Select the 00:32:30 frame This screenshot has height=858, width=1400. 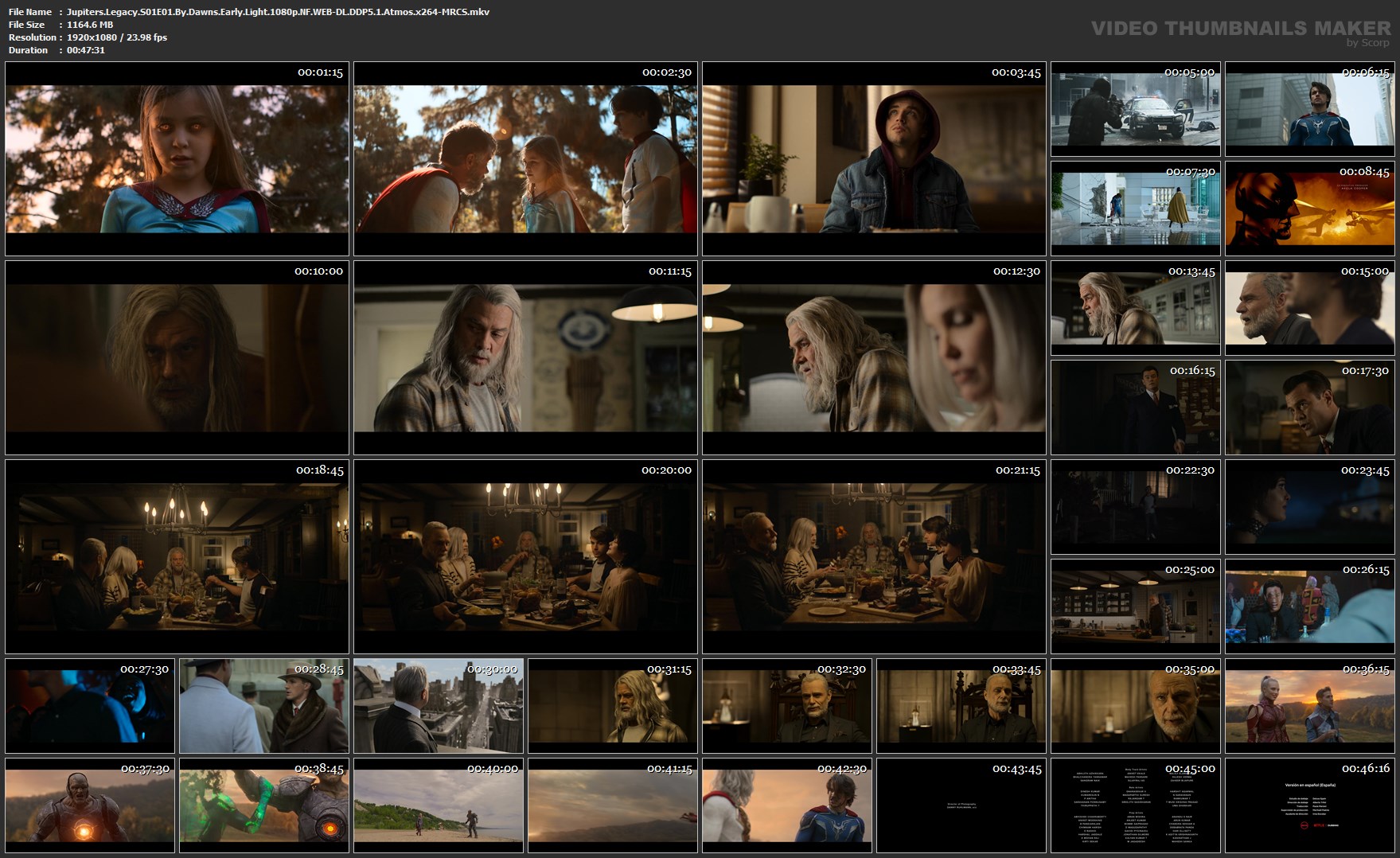787,706
